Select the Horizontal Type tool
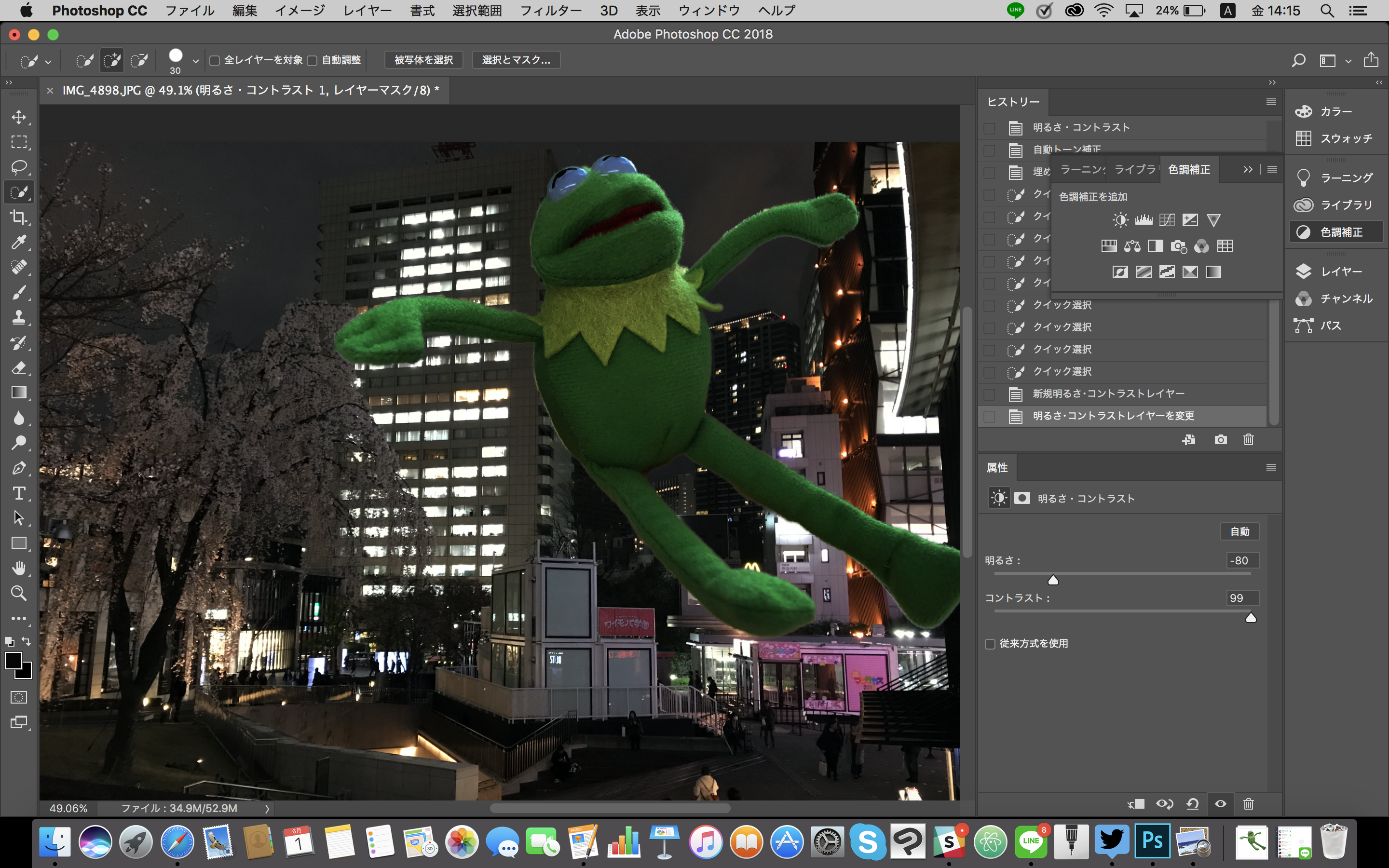Screen dimensions: 1389x868 click(19, 493)
